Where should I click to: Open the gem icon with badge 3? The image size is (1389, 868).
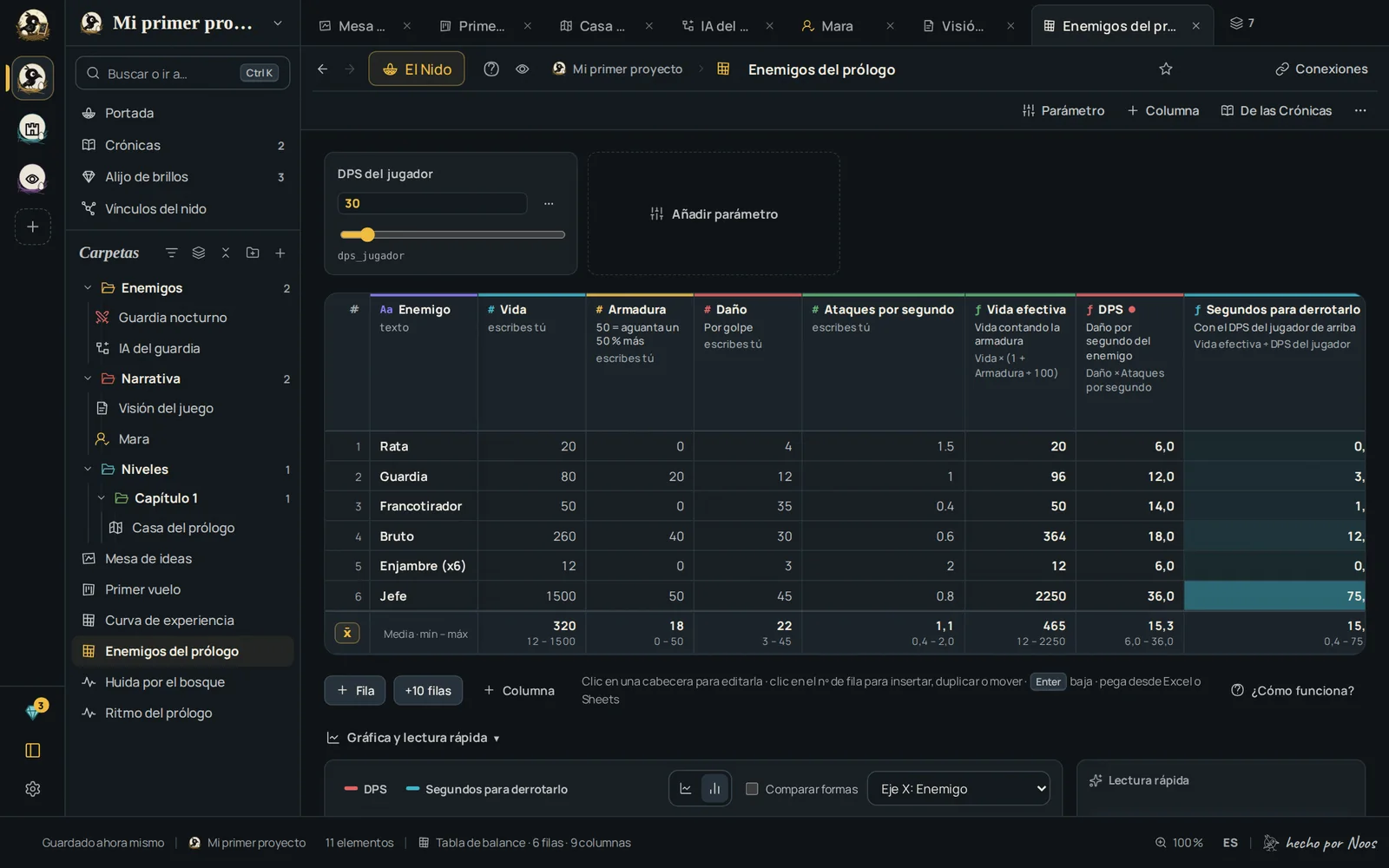coord(33,712)
